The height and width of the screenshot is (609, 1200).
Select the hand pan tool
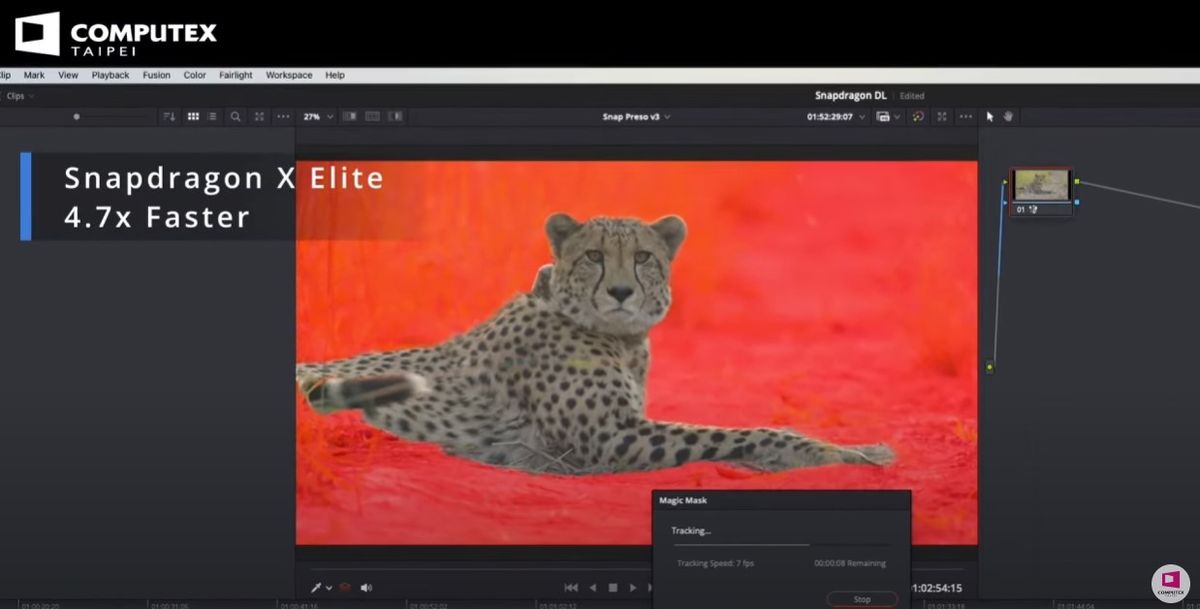click(1008, 117)
